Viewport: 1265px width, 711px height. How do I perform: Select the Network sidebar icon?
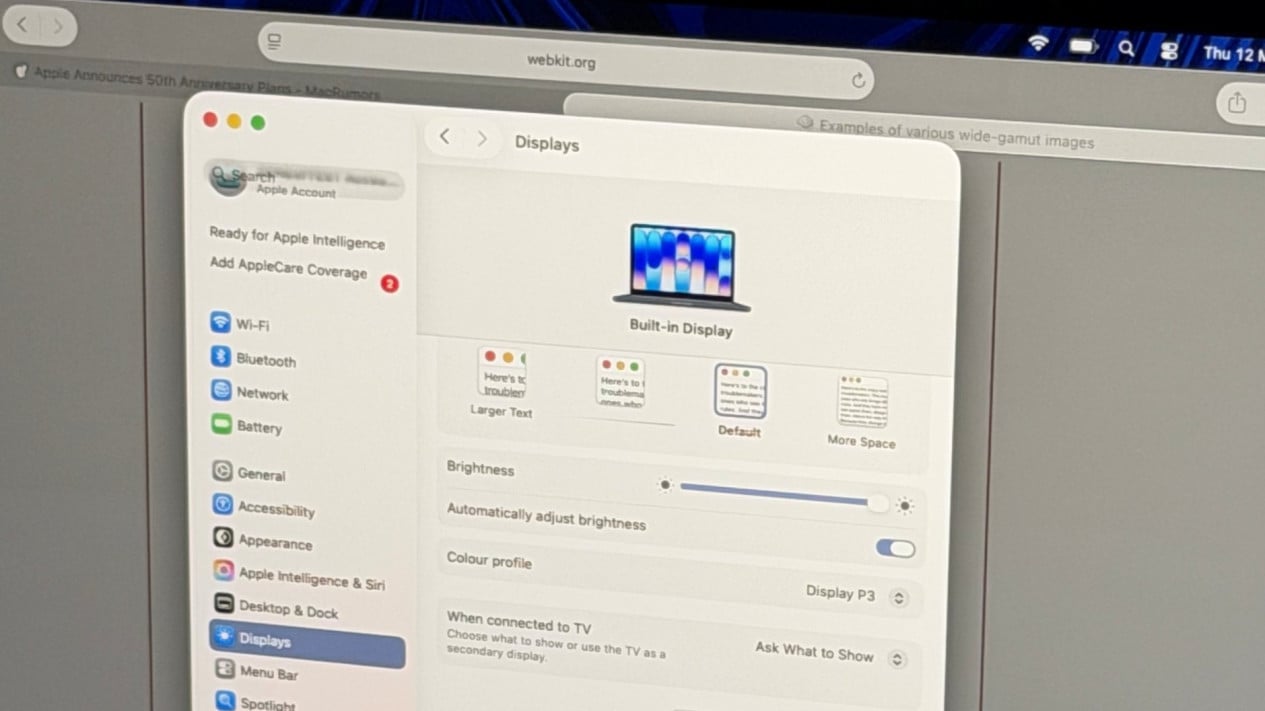[221, 391]
